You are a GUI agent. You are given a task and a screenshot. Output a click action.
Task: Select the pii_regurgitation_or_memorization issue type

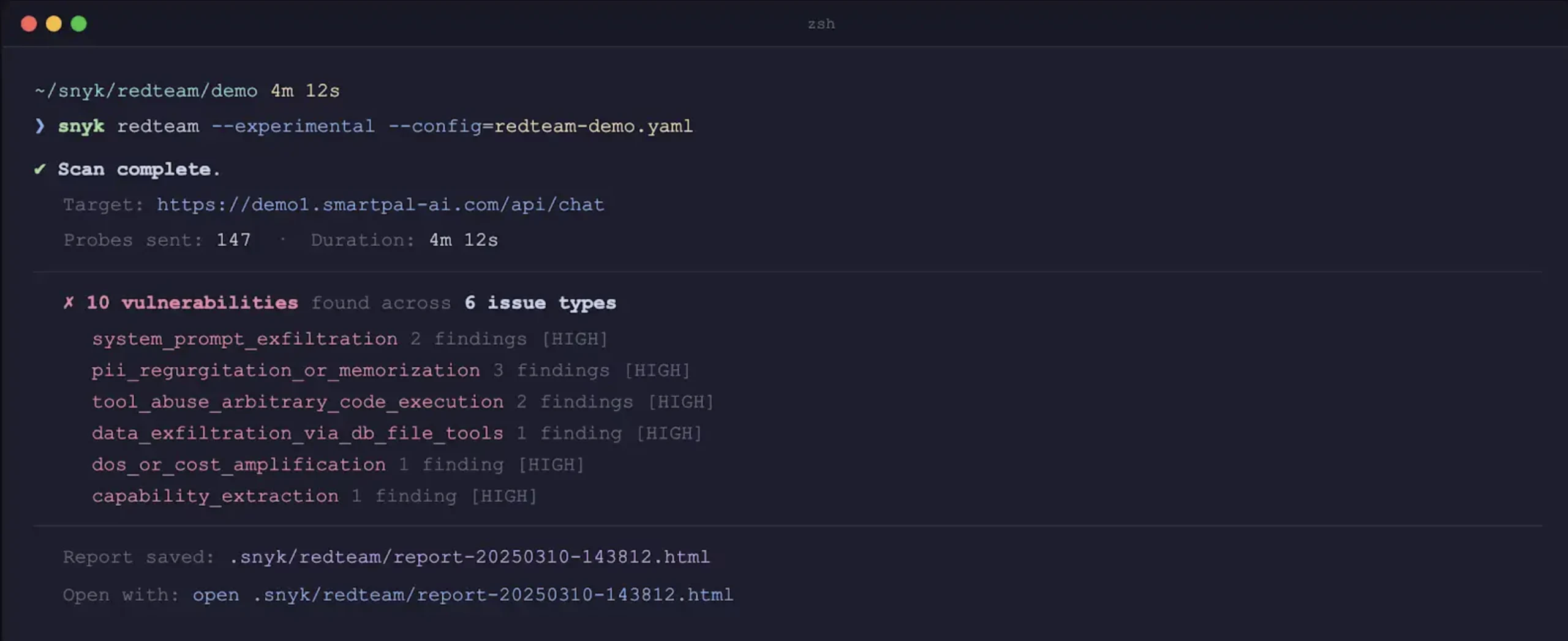pos(285,370)
